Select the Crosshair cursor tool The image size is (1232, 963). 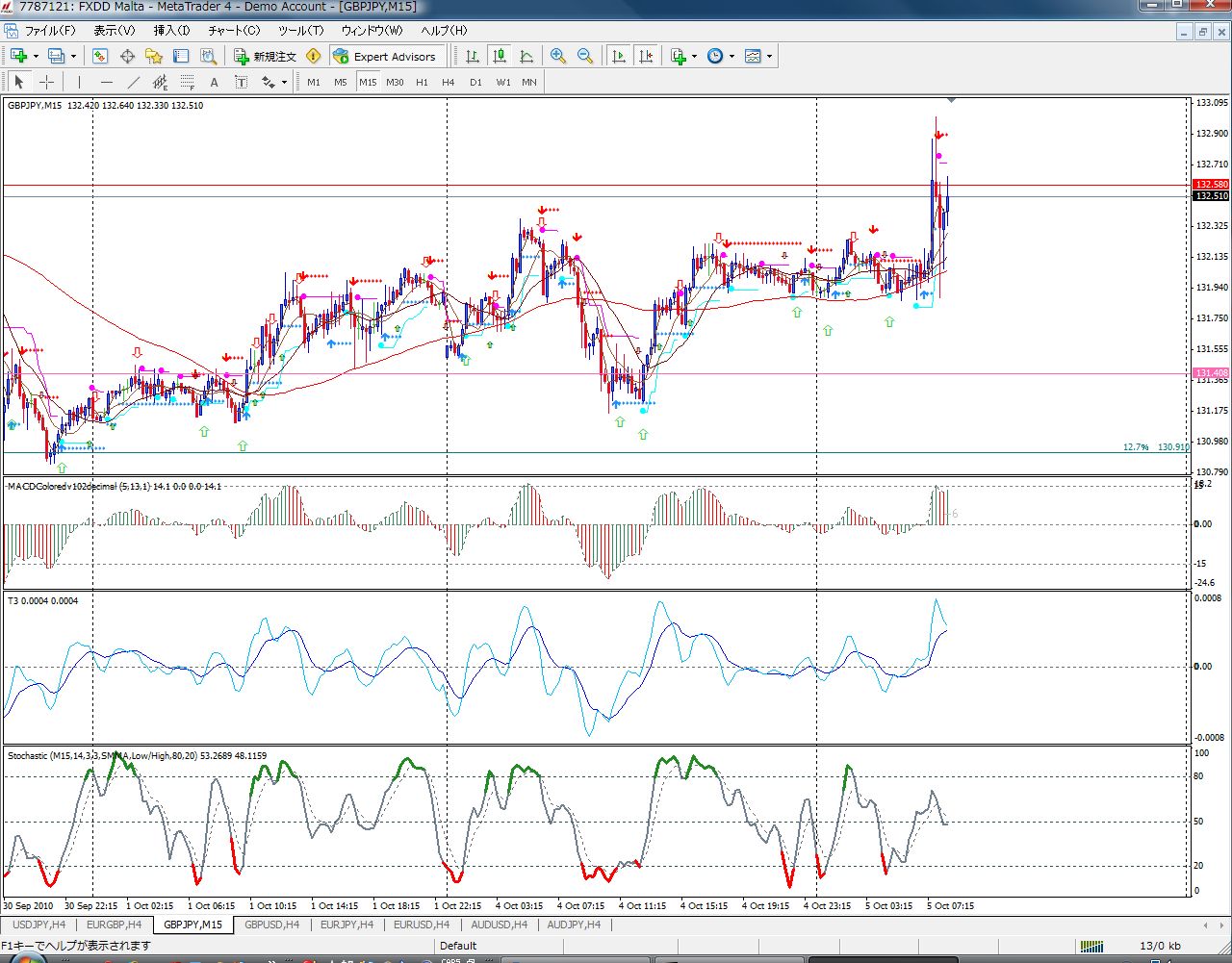(x=45, y=83)
